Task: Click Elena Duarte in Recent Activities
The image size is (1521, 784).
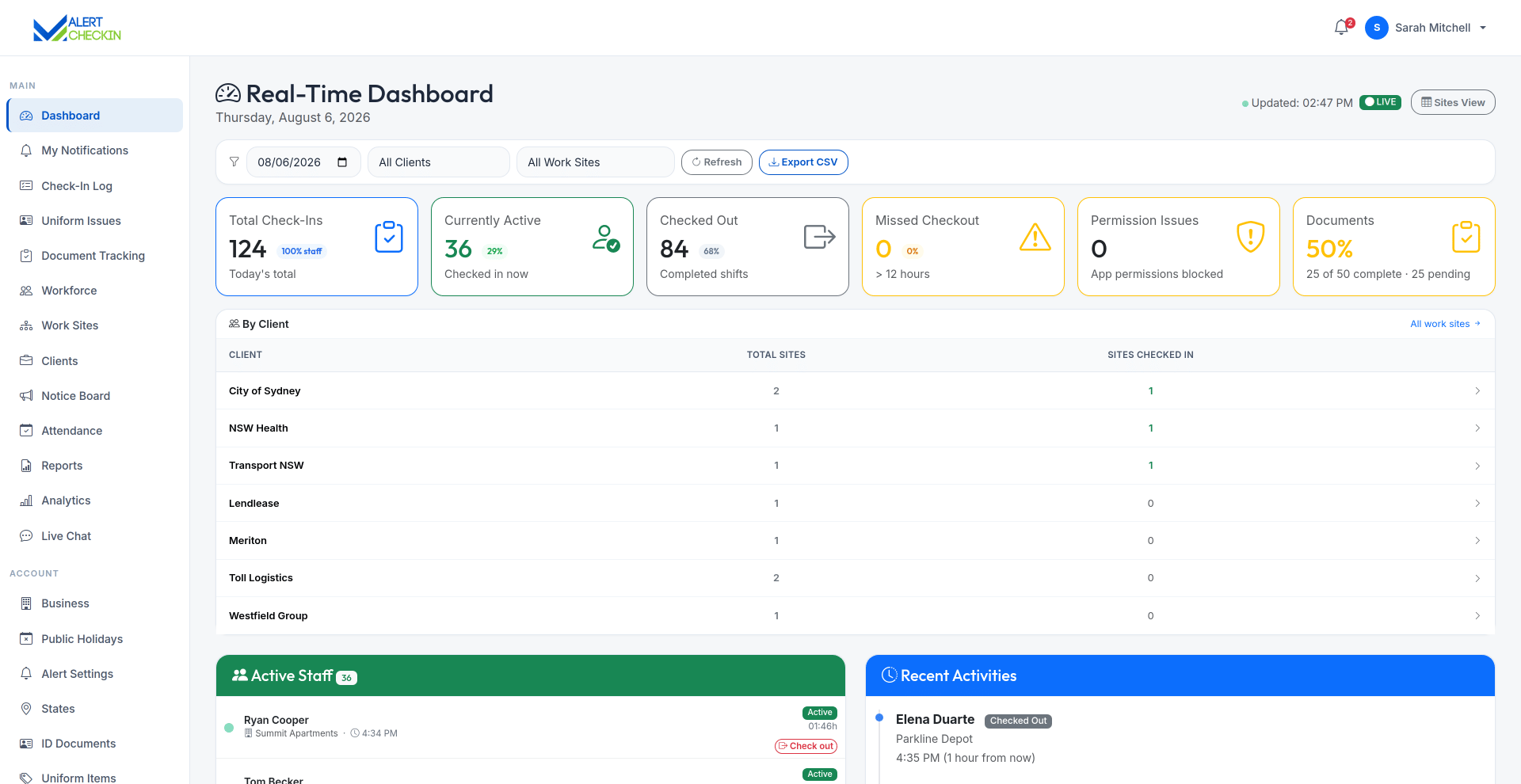Action: [935, 719]
